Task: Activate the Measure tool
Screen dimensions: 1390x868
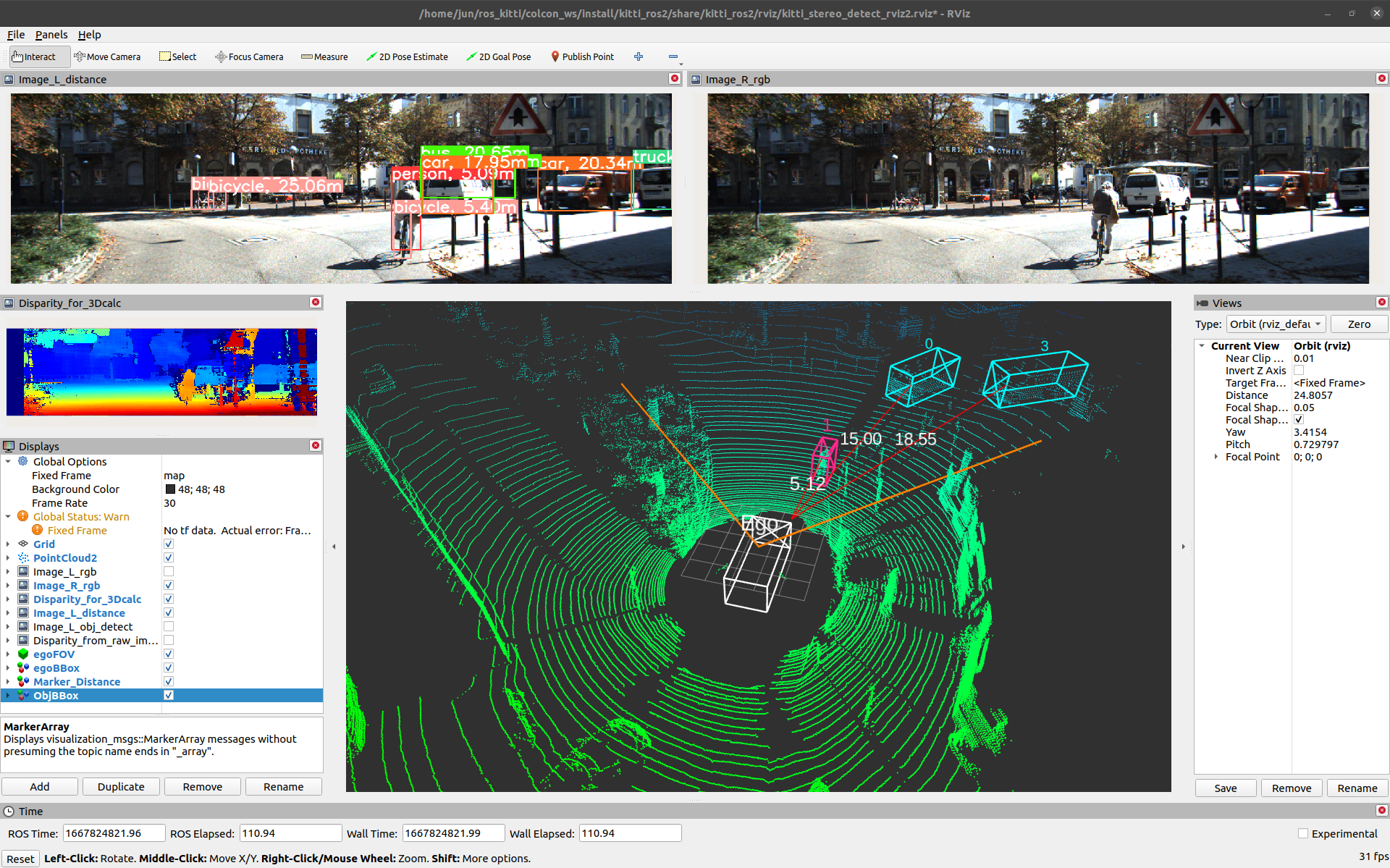Action: 324,56
